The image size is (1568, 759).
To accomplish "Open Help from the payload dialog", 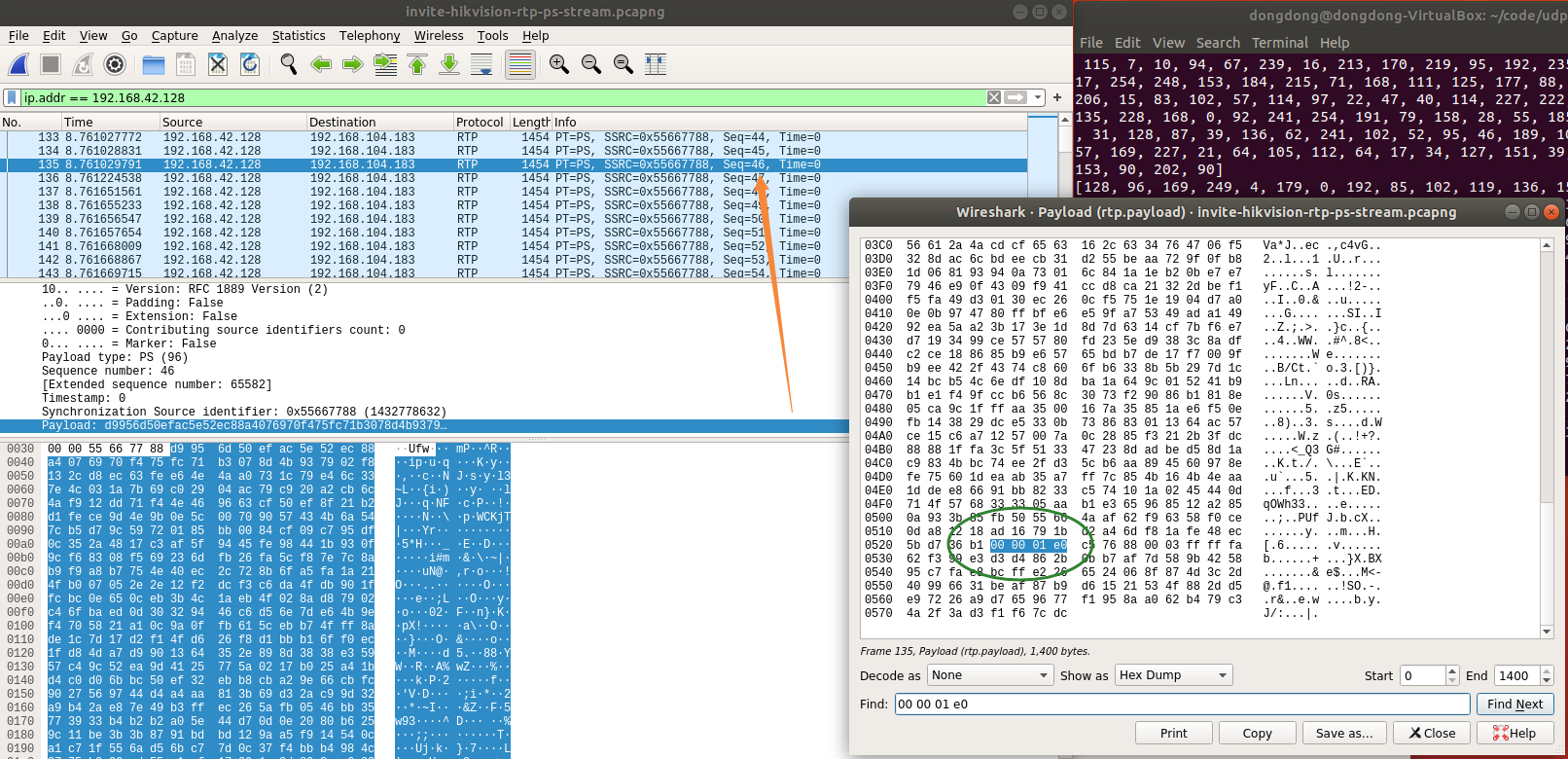I will (x=1515, y=733).
